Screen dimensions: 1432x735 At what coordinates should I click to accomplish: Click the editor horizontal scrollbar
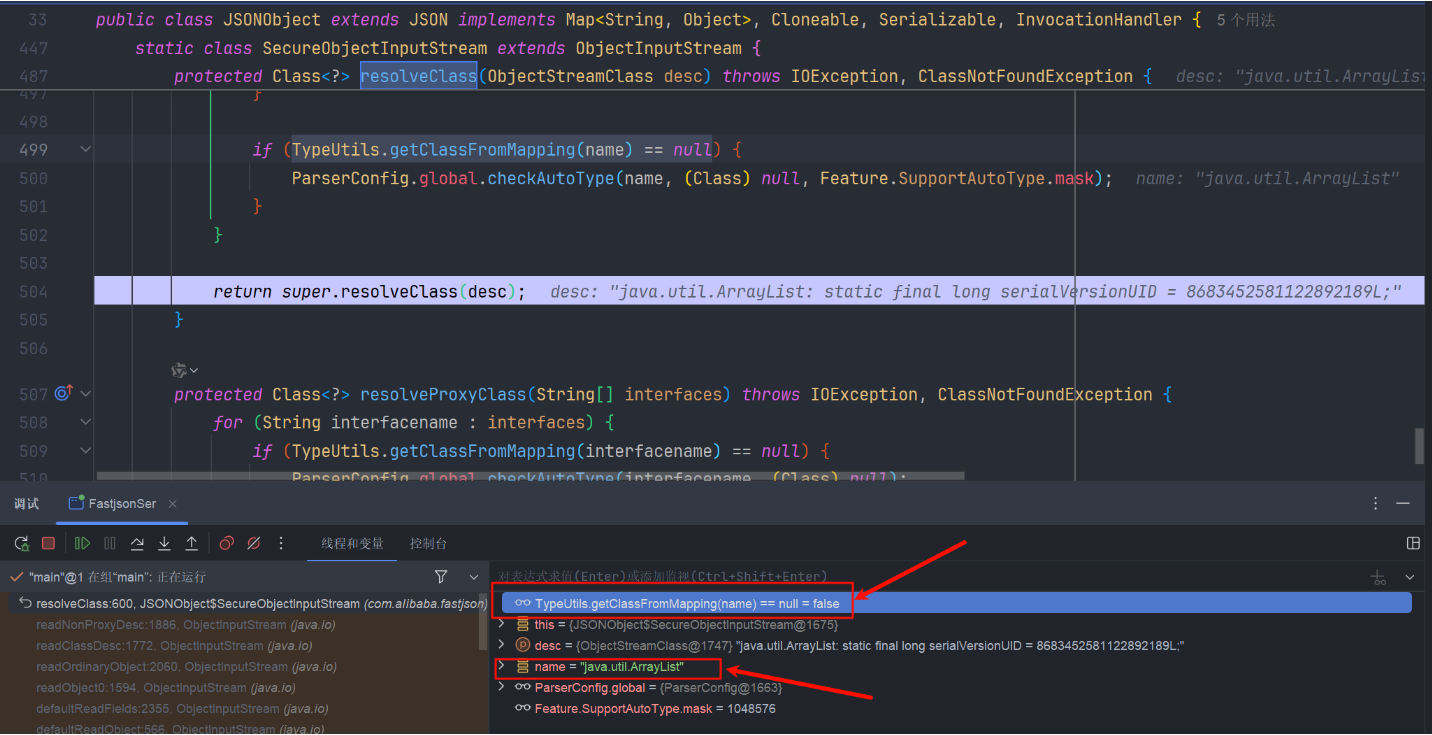531,477
